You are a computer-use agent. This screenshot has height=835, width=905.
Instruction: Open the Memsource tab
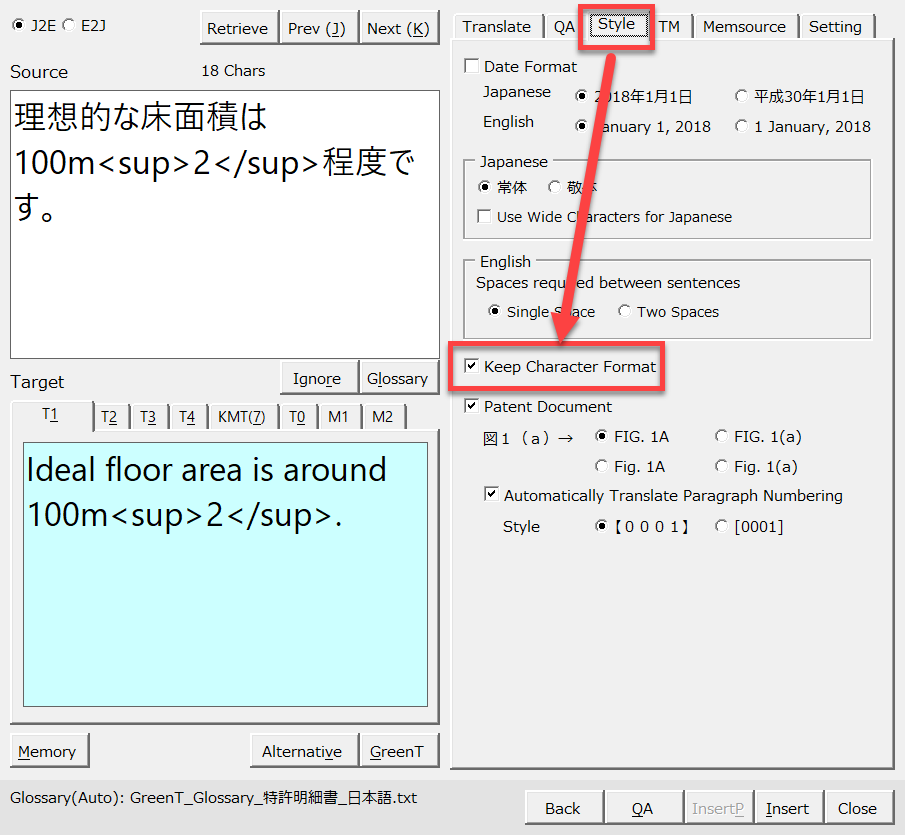point(744,27)
